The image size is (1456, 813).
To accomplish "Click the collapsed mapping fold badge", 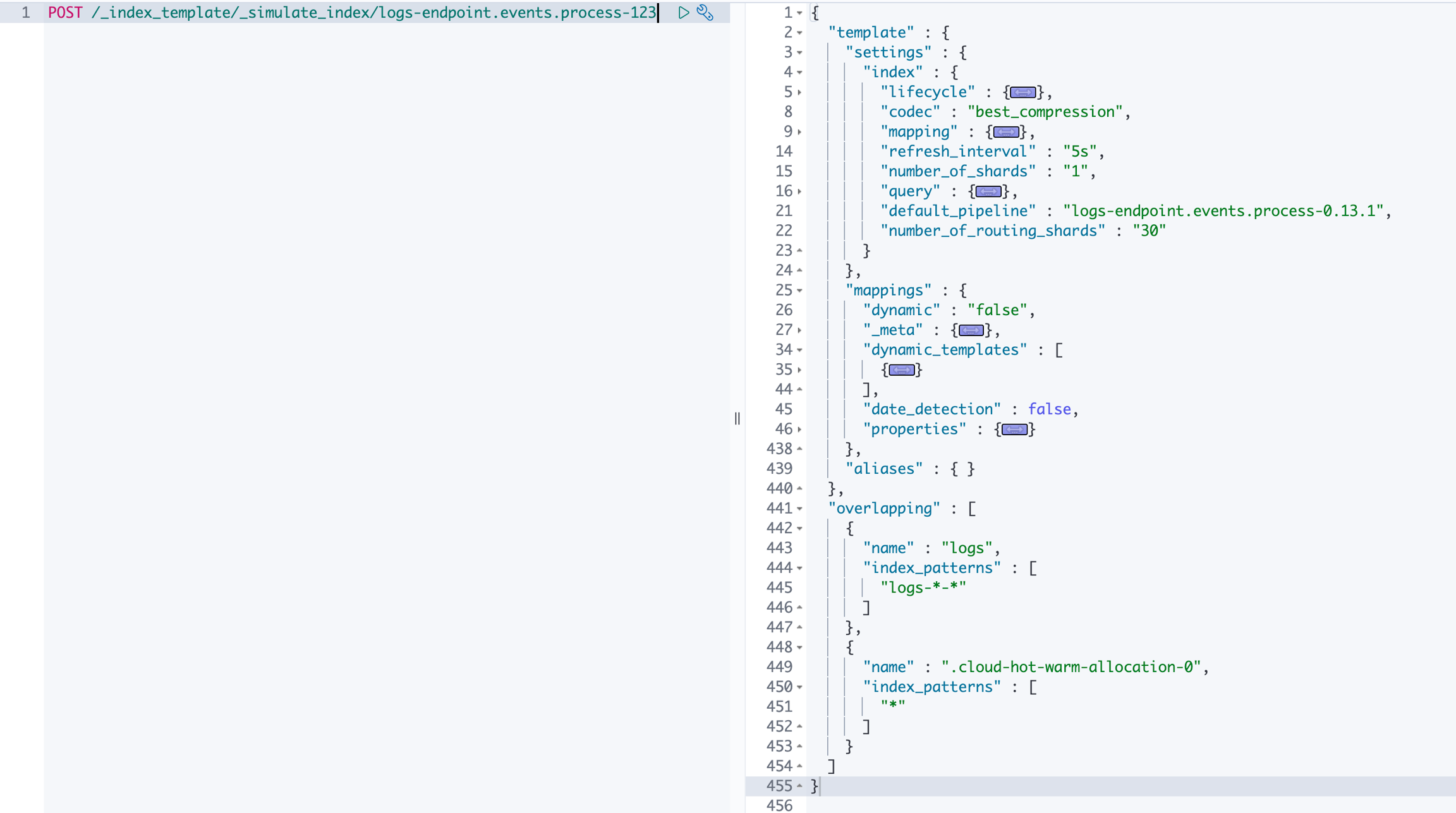I will click(x=1005, y=132).
